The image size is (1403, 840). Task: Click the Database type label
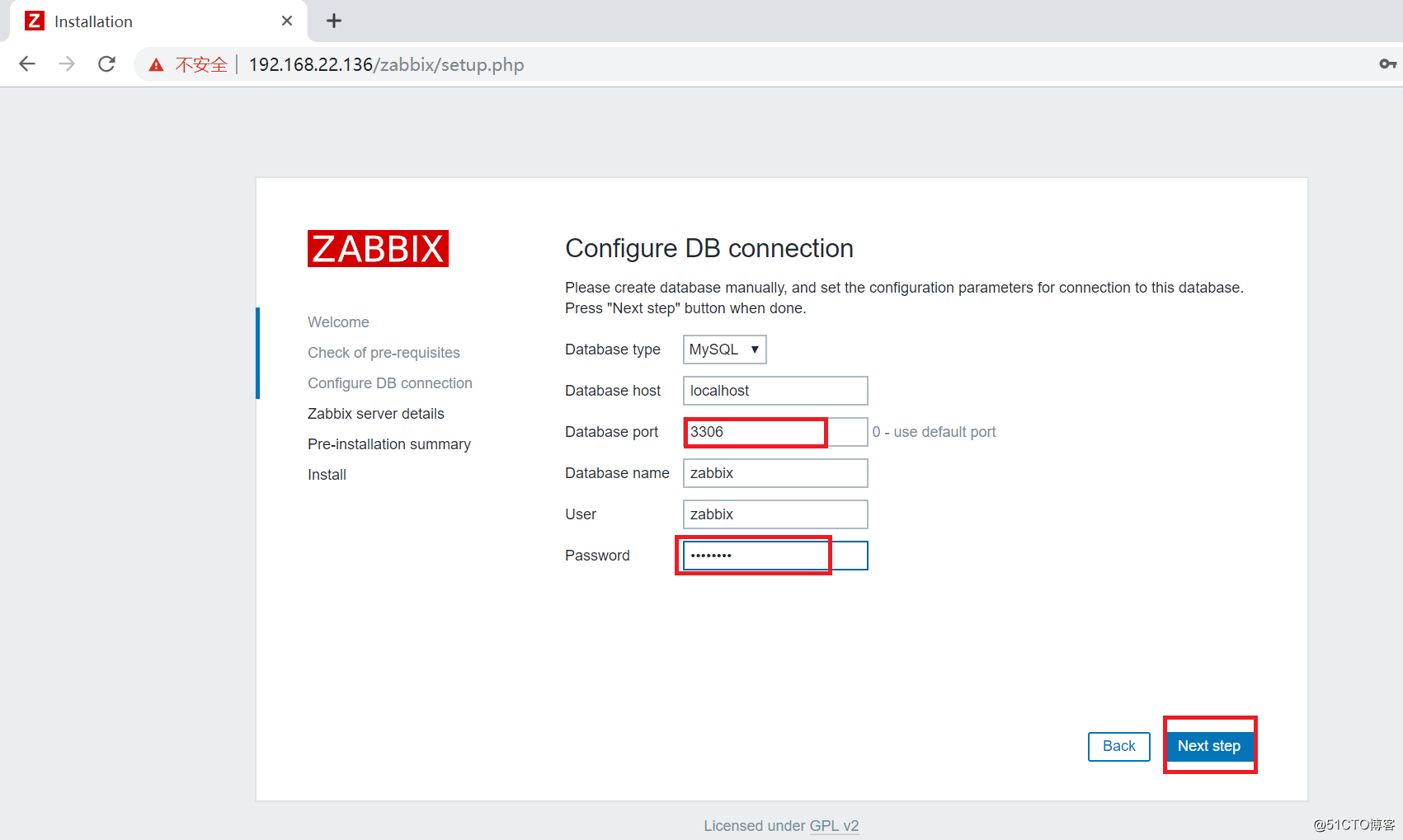tap(612, 350)
